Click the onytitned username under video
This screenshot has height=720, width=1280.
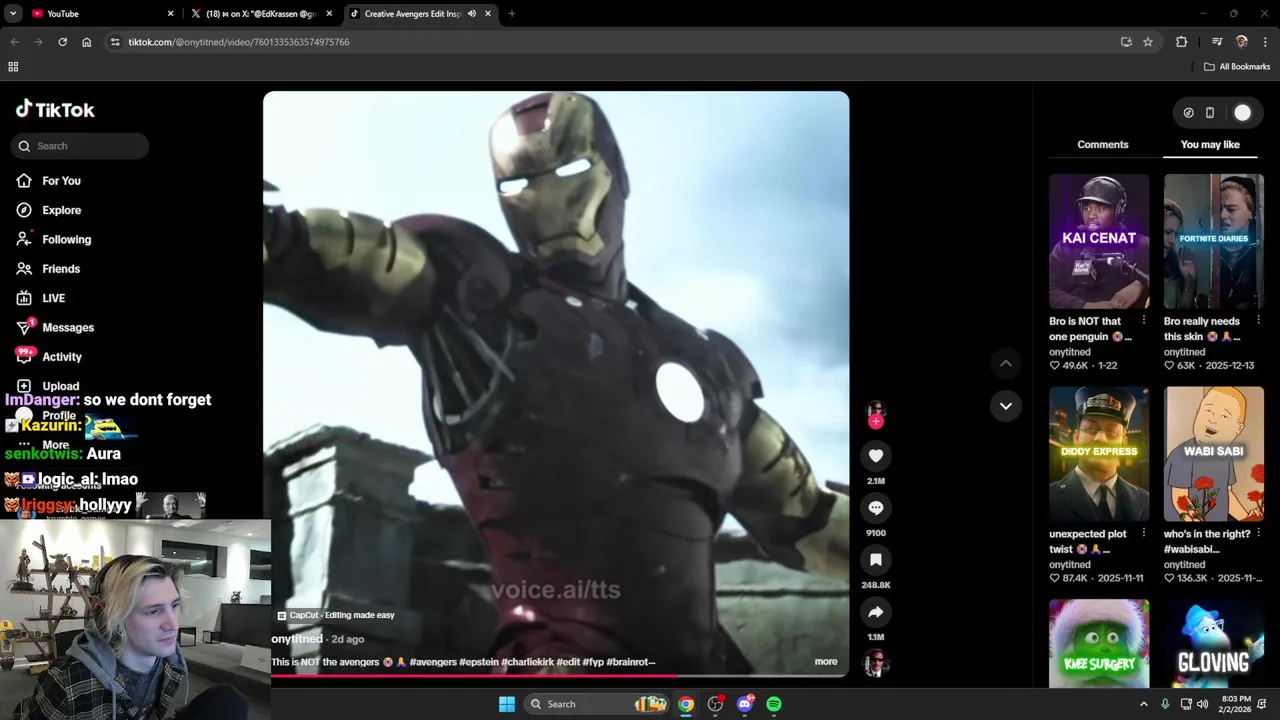click(x=297, y=638)
